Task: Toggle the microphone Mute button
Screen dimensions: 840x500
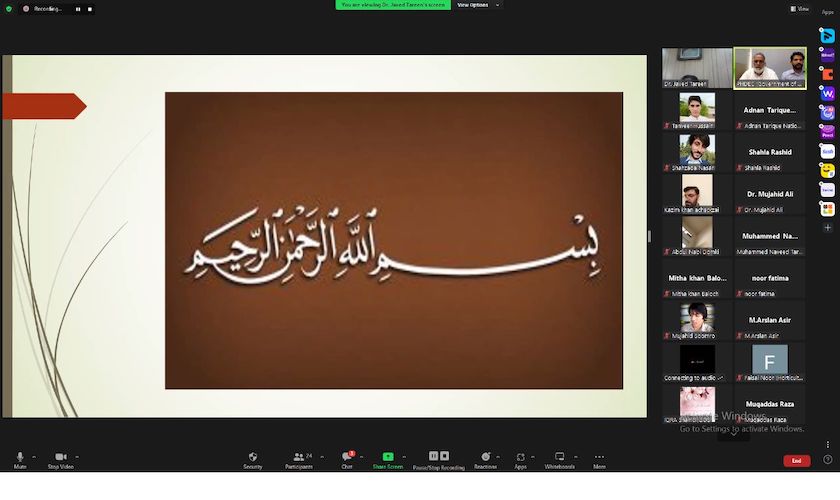Action: coord(19,457)
